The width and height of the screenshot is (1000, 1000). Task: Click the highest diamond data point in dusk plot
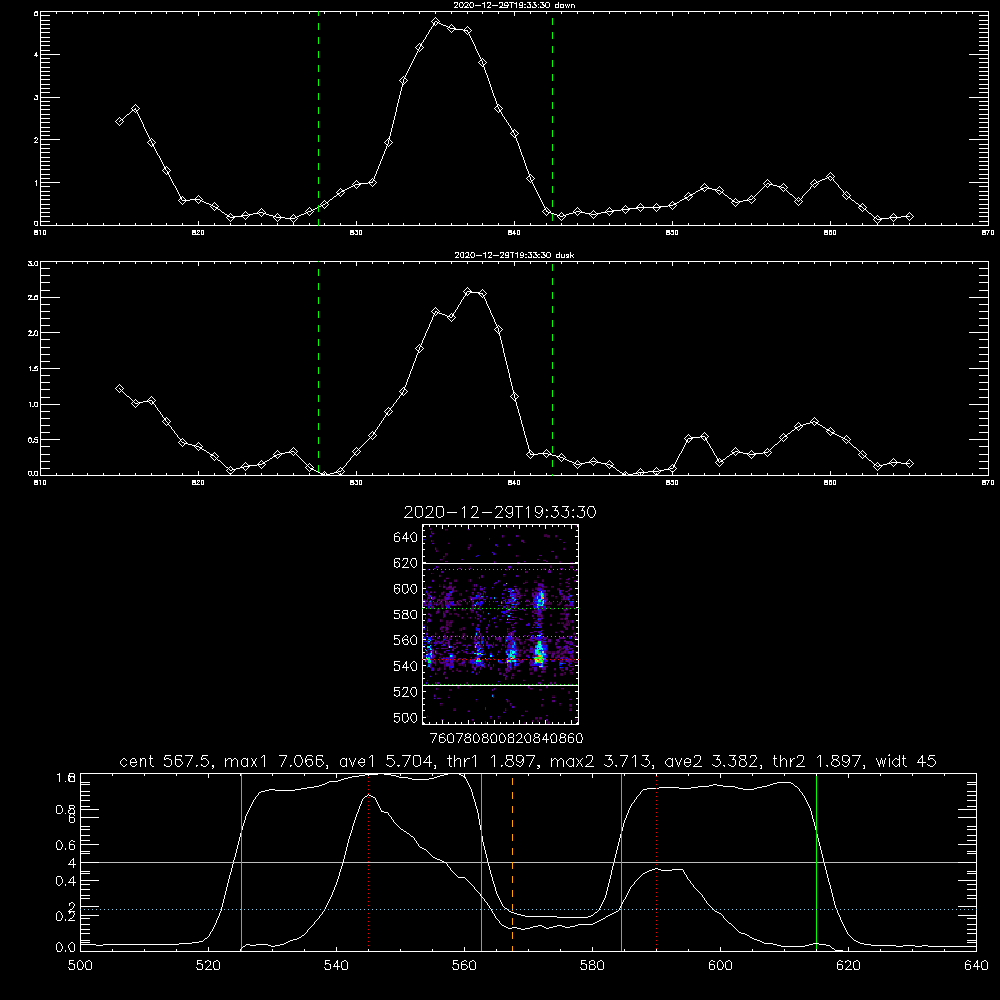(467, 291)
